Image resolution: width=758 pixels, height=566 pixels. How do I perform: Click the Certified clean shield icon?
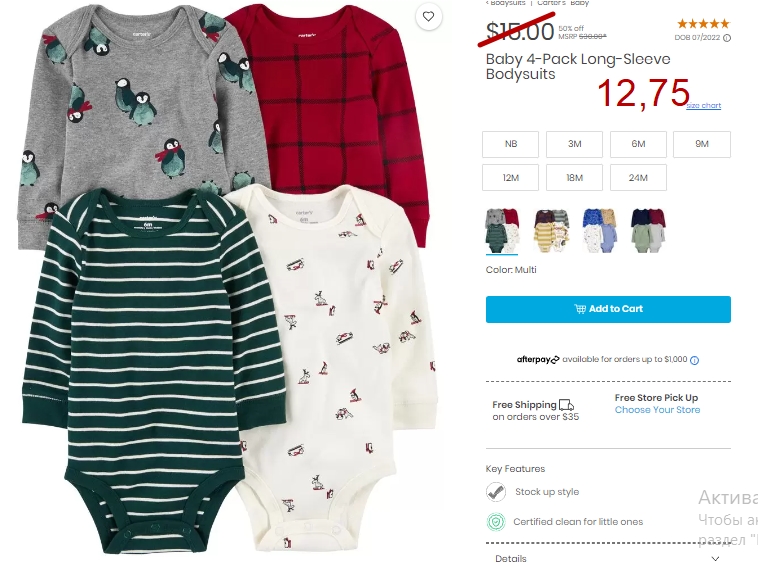[496, 522]
